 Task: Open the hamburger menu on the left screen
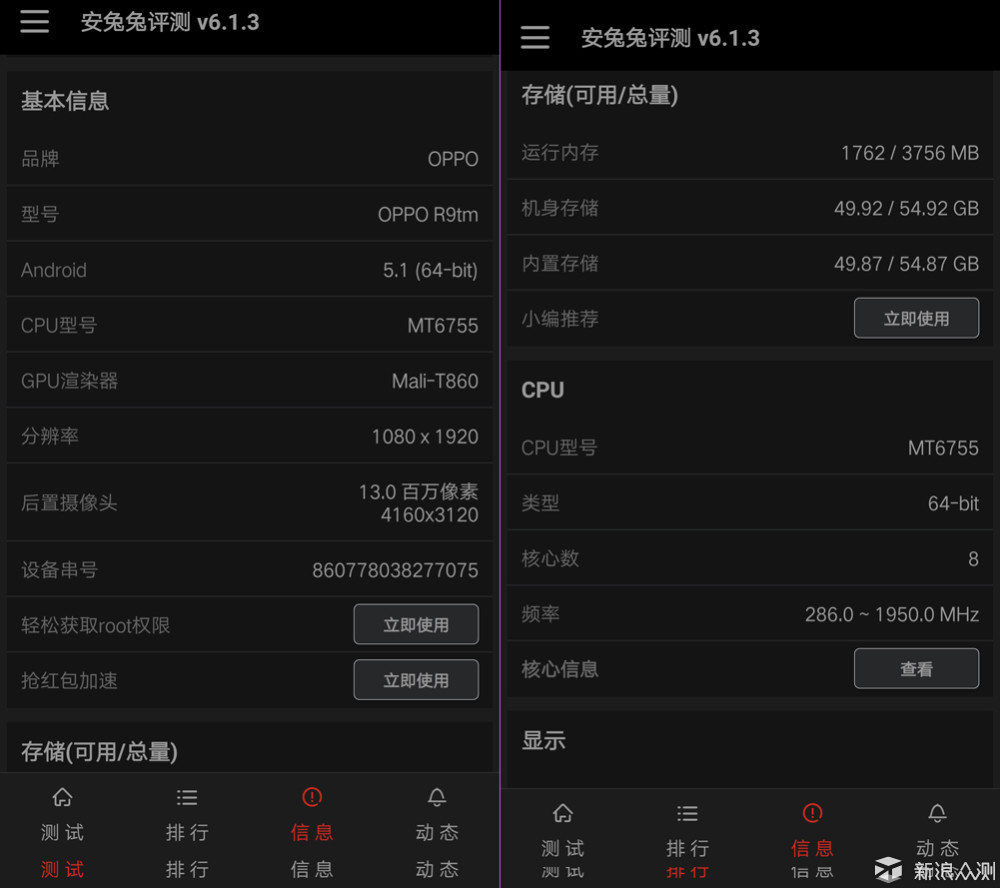click(x=35, y=22)
